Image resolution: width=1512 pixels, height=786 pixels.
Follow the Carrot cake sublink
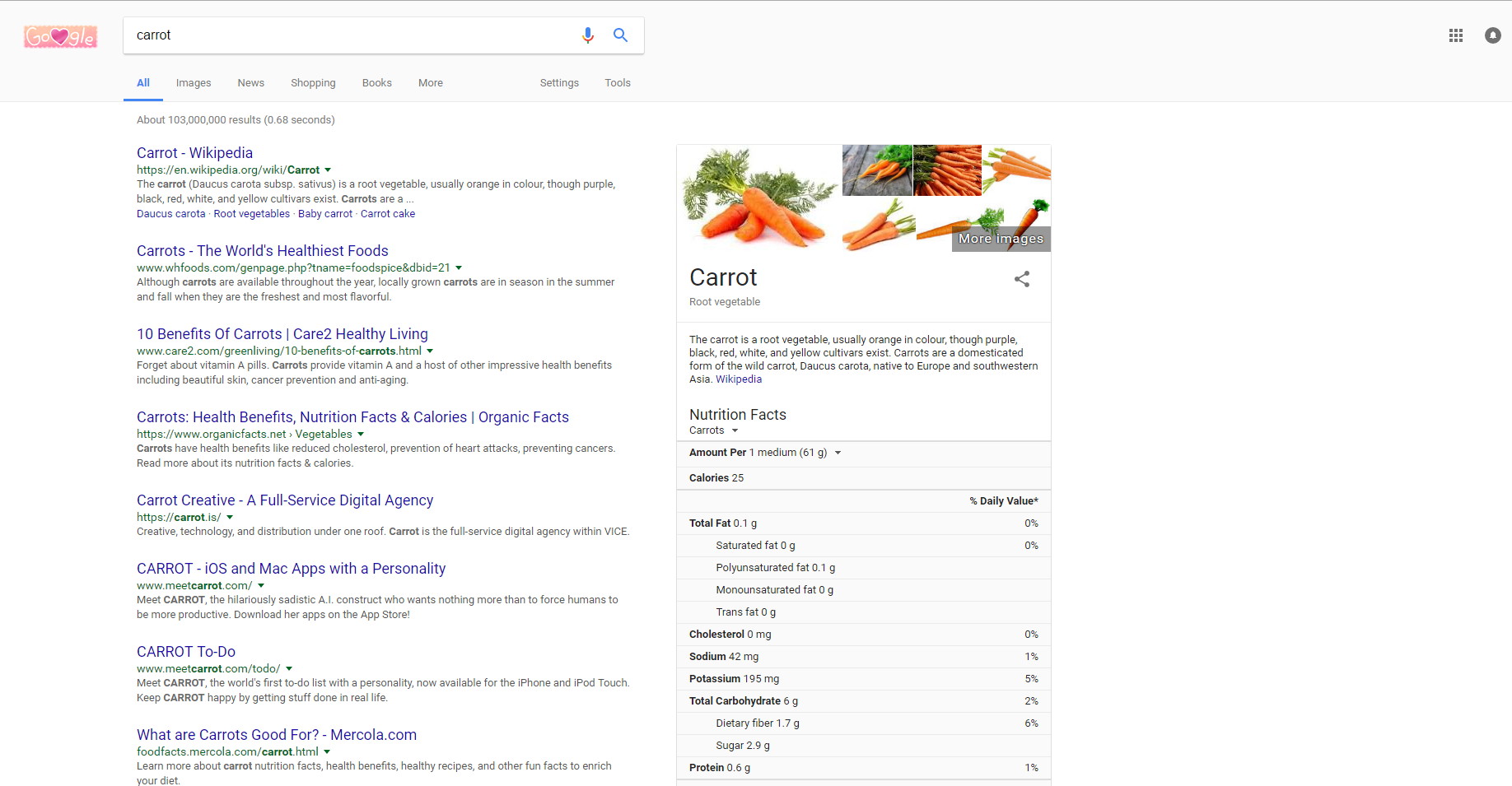(x=387, y=214)
